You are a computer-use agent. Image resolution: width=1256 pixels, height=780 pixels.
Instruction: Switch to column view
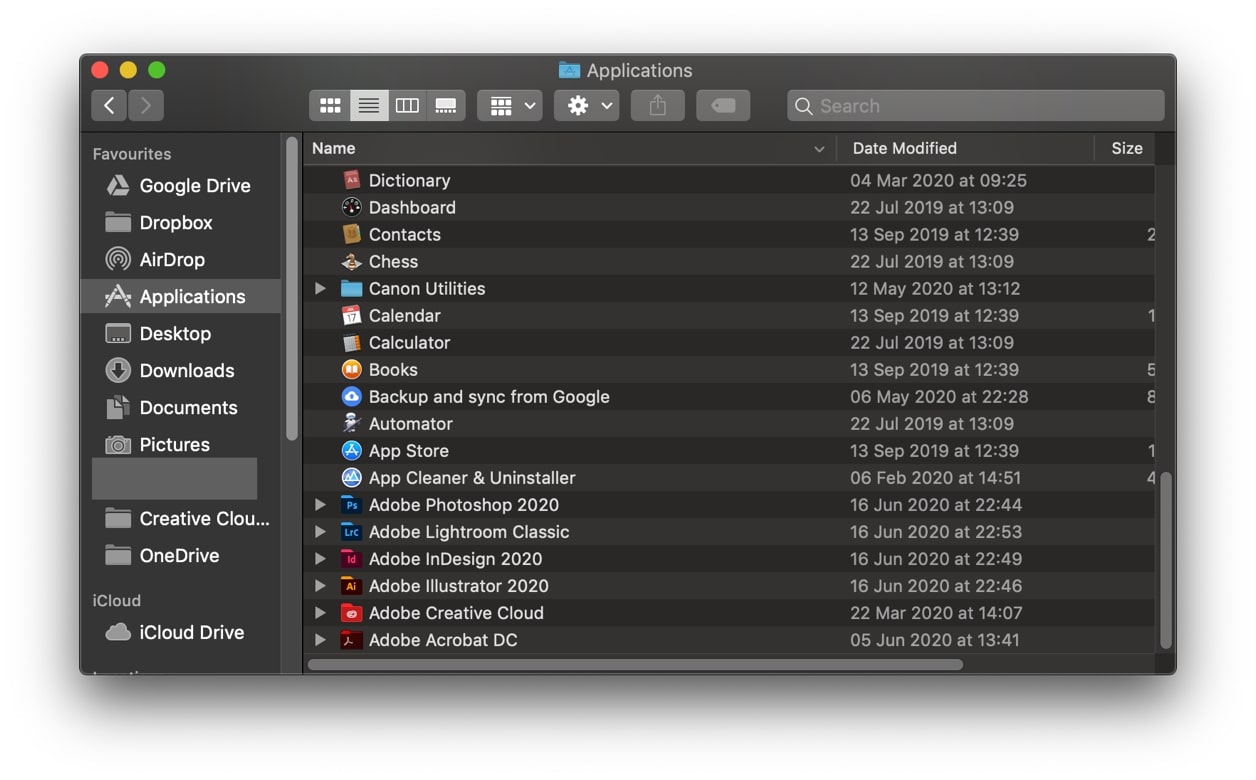pos(407,105)
